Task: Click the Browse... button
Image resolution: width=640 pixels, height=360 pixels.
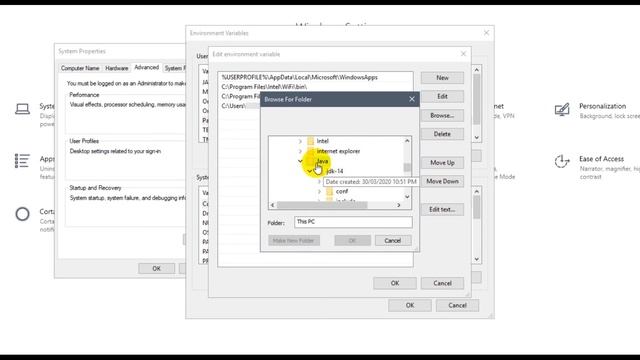Action: [442, 116]
